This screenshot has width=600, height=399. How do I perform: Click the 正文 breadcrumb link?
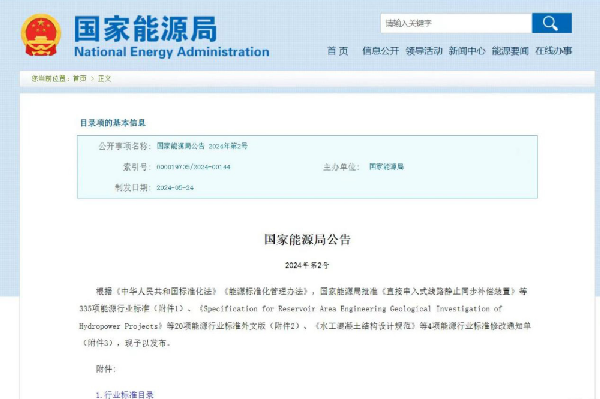tap(104, 78)
